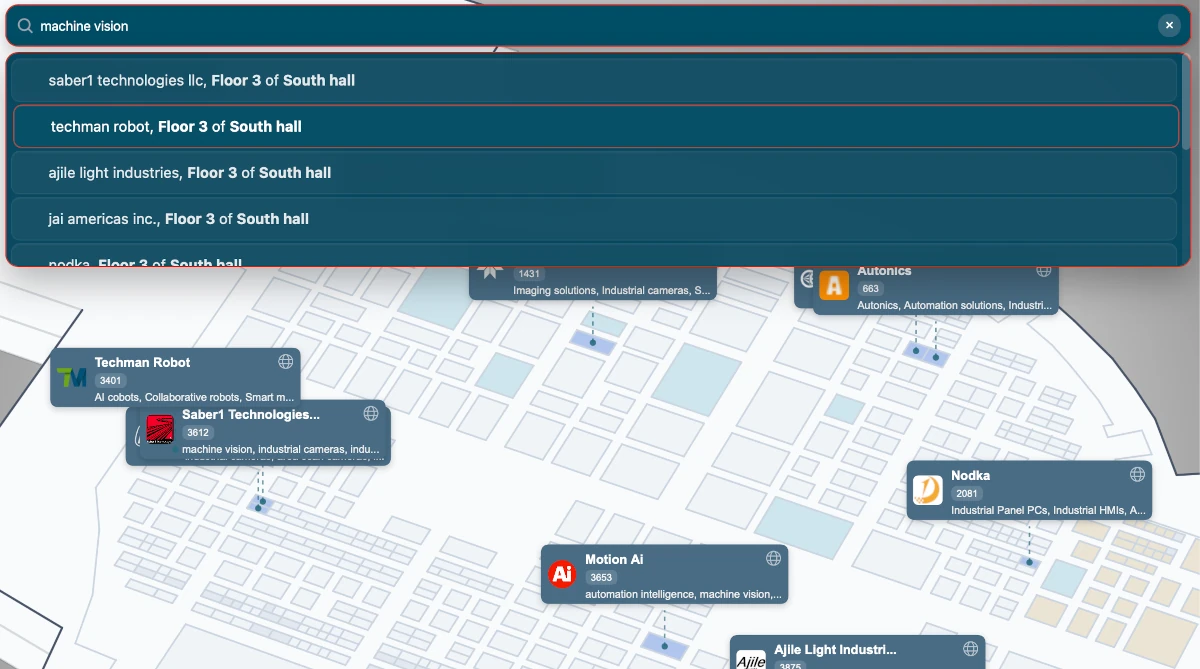Screen dimensions: 1200x669
Task: Click the search magnifier icon
Action: (x=25, y=26)
